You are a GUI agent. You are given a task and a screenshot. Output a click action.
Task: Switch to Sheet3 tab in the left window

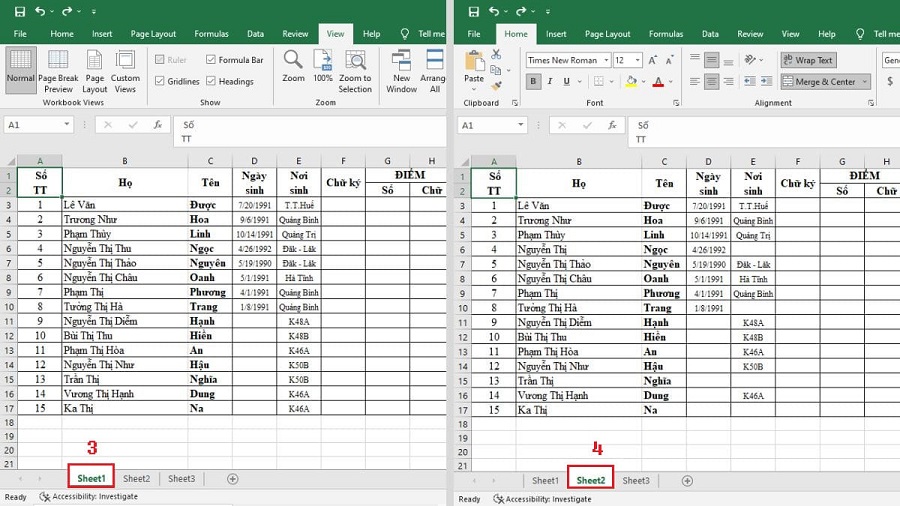pyautogui.click(x=181, y=479)
